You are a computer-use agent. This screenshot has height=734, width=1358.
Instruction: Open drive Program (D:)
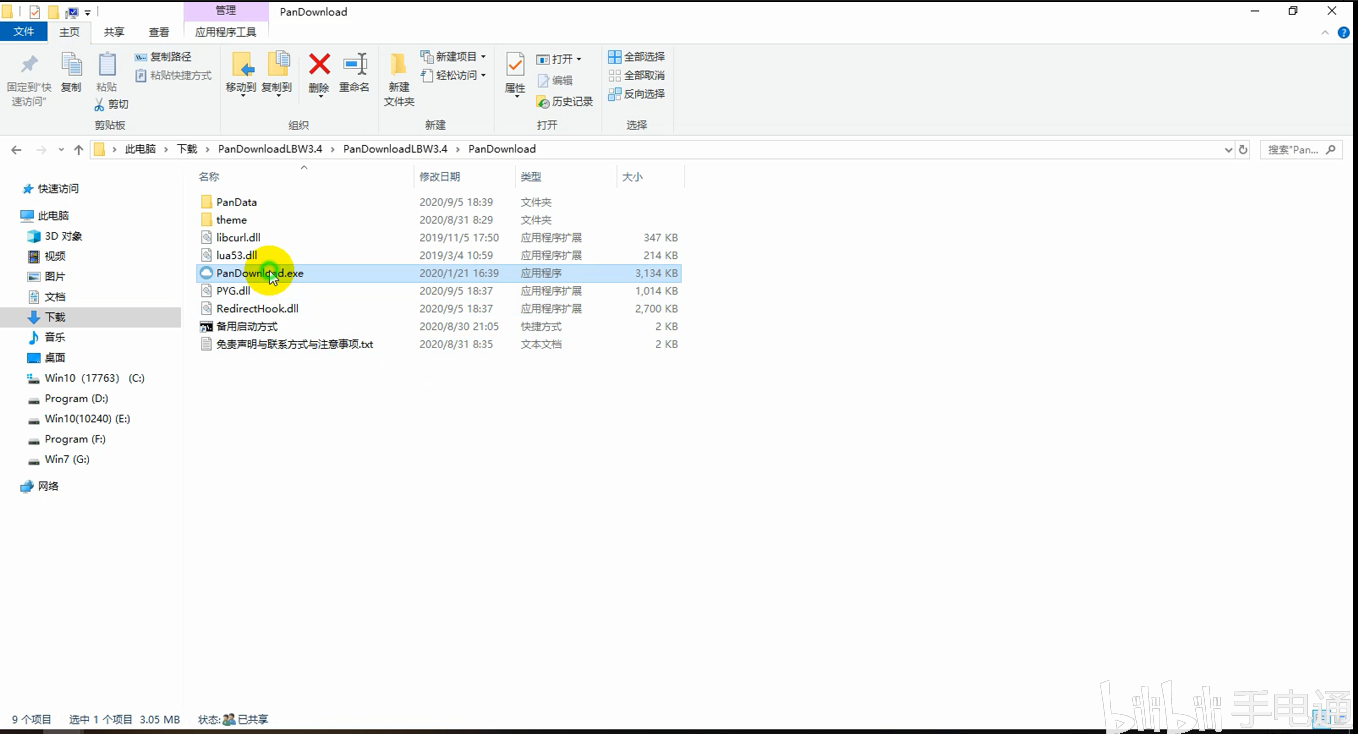[x=76, y=398]
